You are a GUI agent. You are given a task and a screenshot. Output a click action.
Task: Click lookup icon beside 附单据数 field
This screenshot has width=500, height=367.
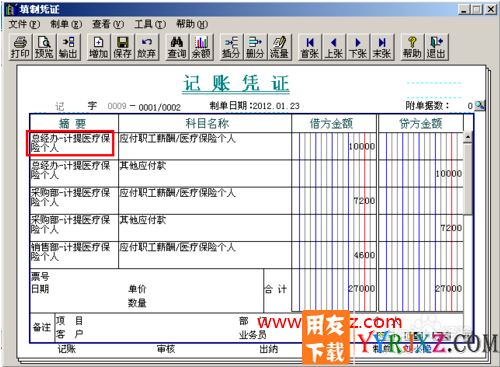(480, 106)
